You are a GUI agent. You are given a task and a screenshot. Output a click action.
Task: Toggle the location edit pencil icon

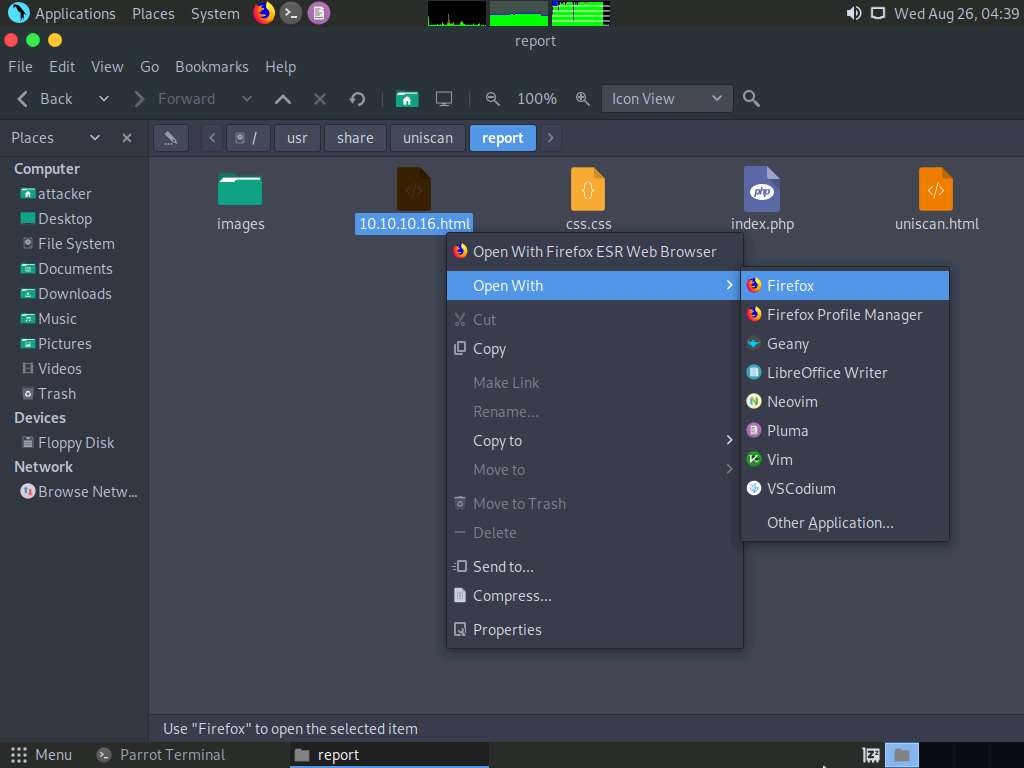(x=171, y=138)
